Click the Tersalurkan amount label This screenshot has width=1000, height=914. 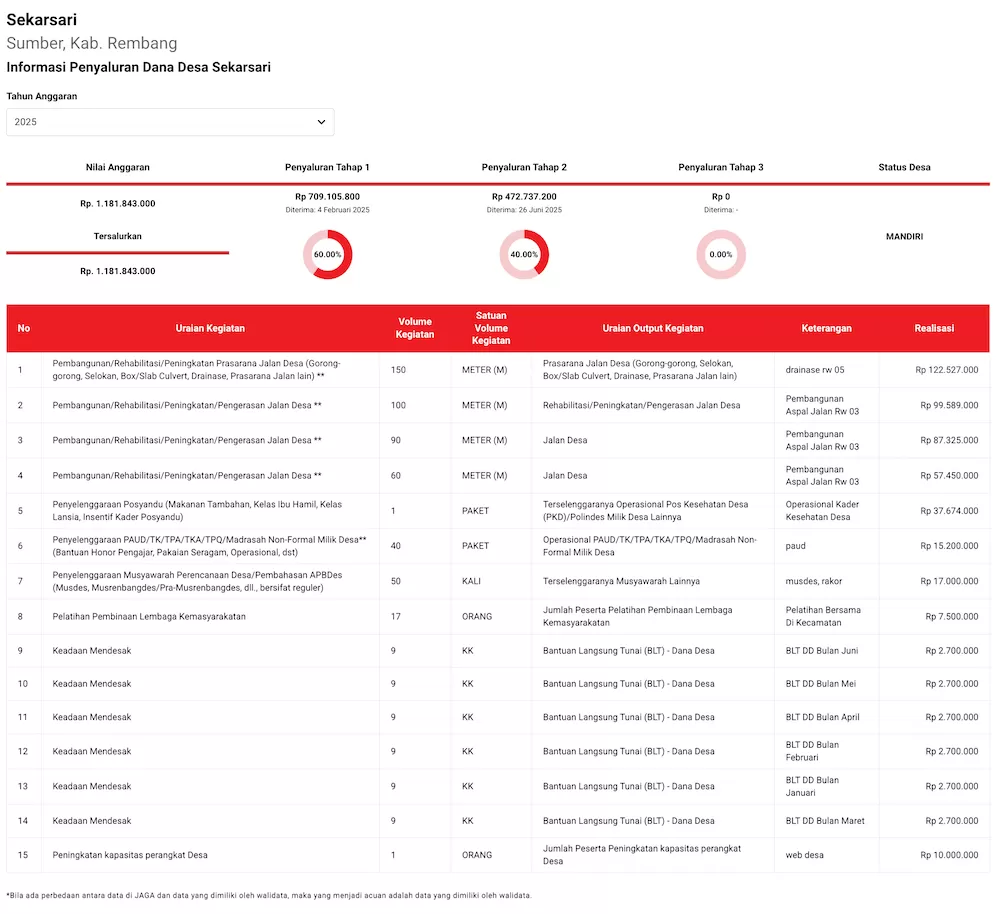tap(117, 271)
